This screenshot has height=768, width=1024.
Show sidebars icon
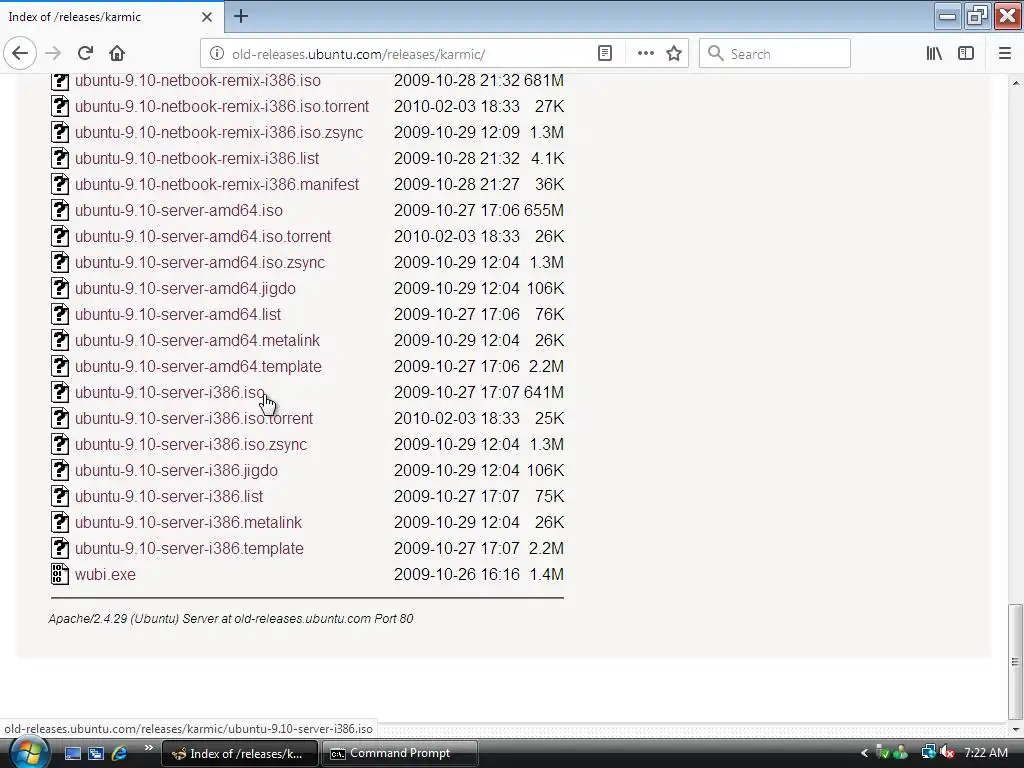[x=966, y=54]
